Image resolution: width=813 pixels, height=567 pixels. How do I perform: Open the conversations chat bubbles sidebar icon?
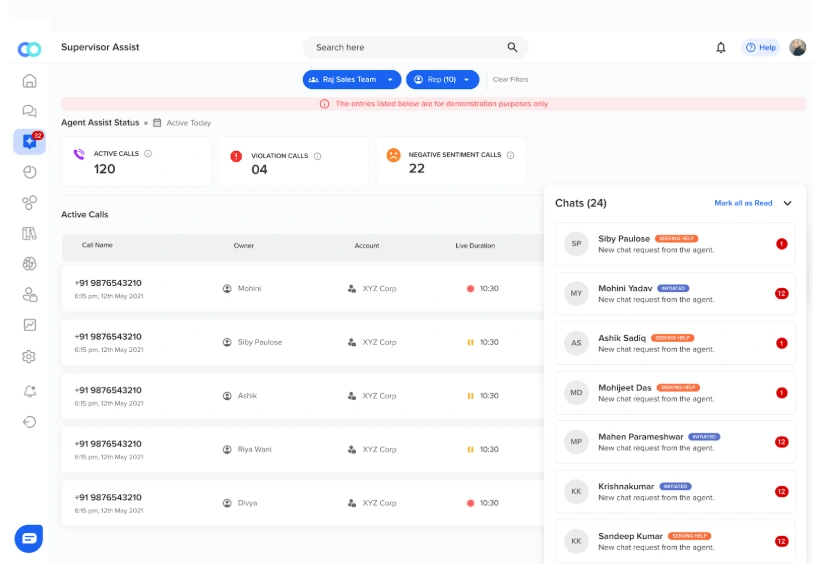pos(30,111)
